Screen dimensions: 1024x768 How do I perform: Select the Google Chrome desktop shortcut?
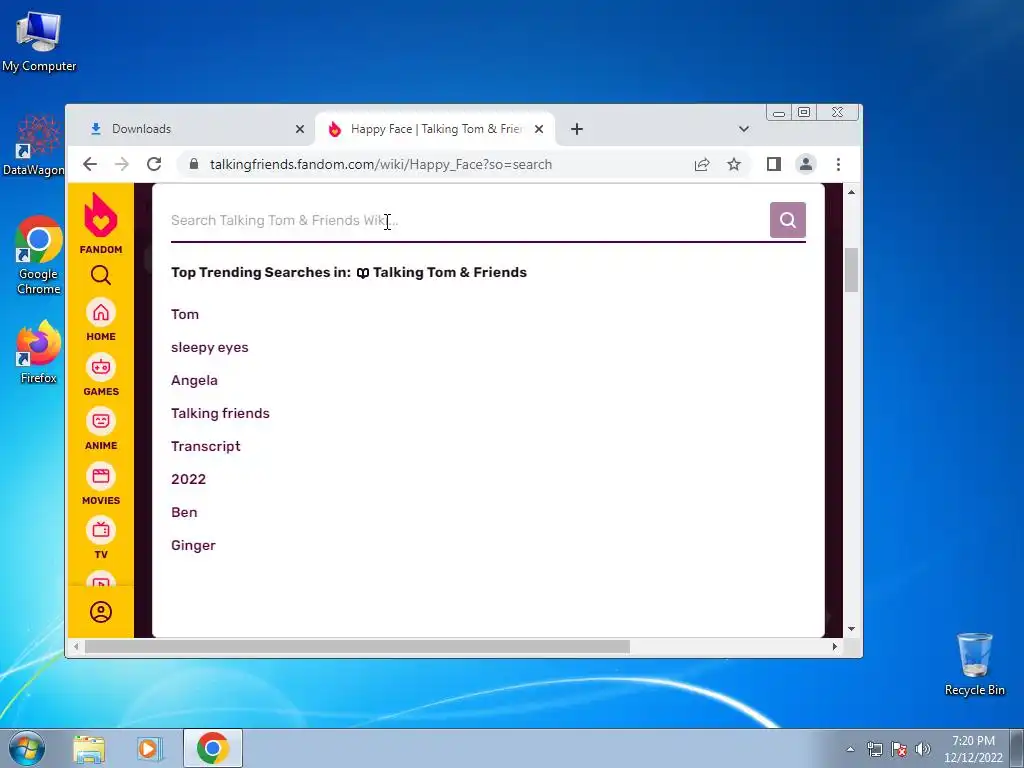[x=39, y=255]
